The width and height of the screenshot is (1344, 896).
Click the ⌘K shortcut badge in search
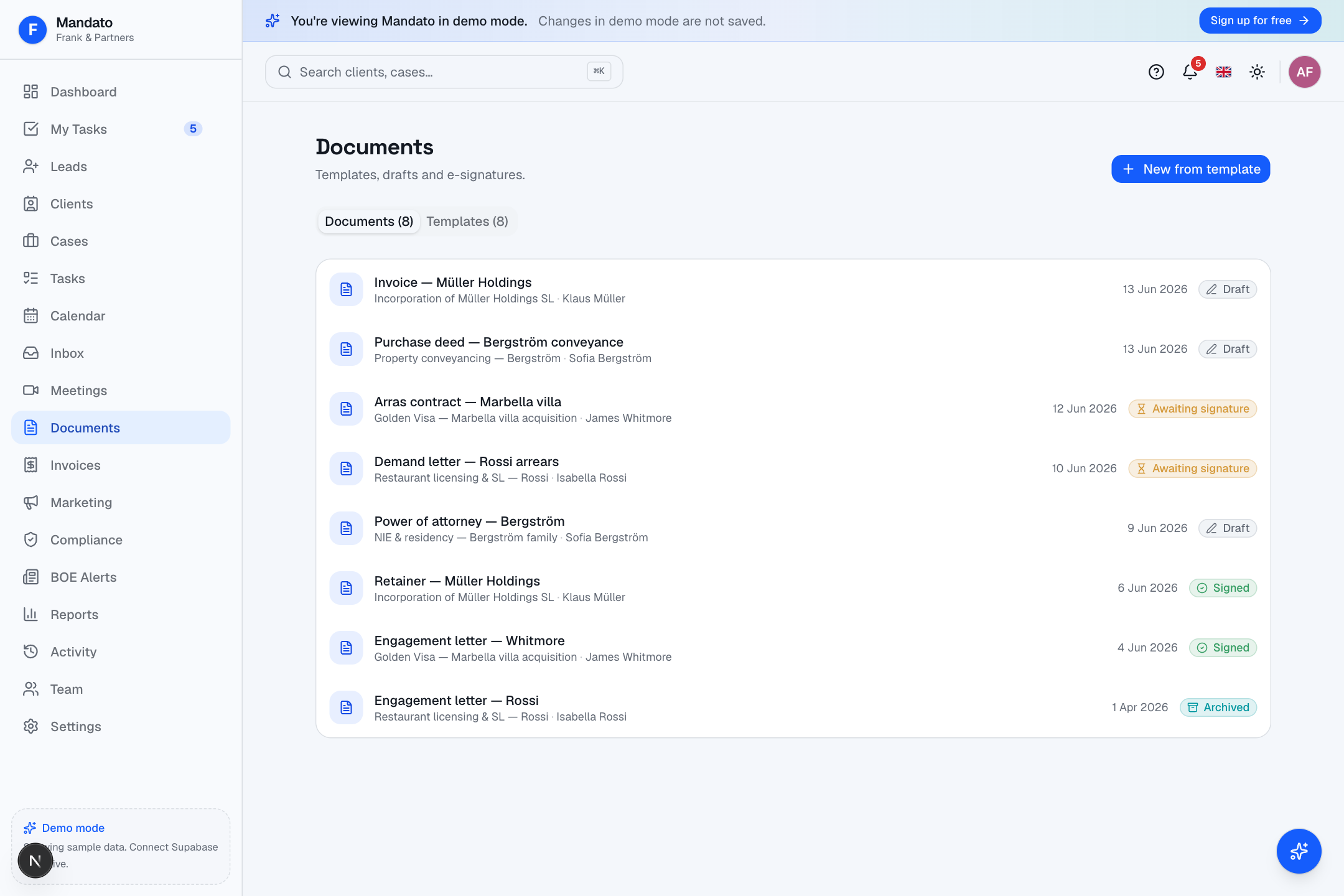(599, 72)
